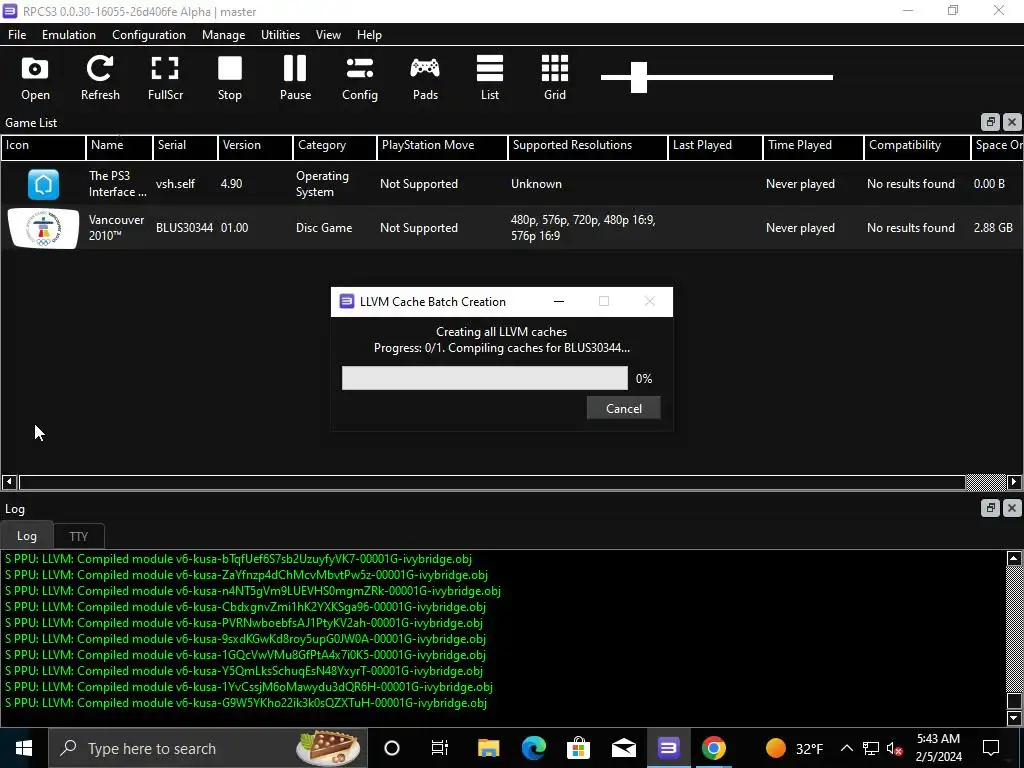The height and width of the screenshot is (768, 1024).
Task: Open the Help menu
Action: (369, 35)
